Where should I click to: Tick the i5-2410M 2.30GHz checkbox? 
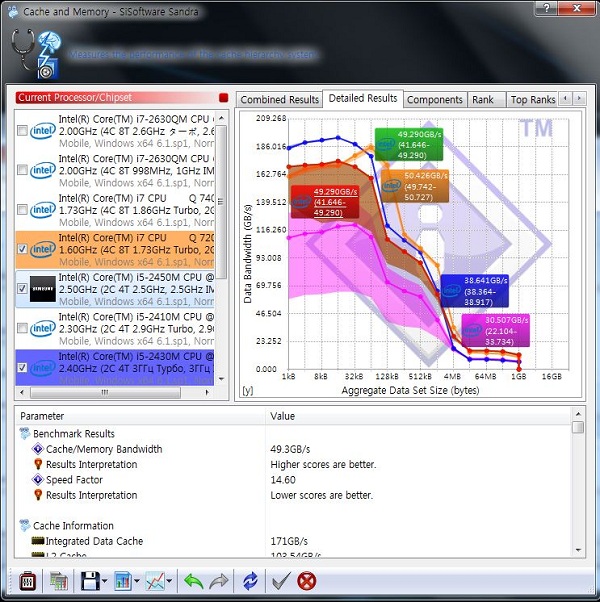tap(22, 328)
